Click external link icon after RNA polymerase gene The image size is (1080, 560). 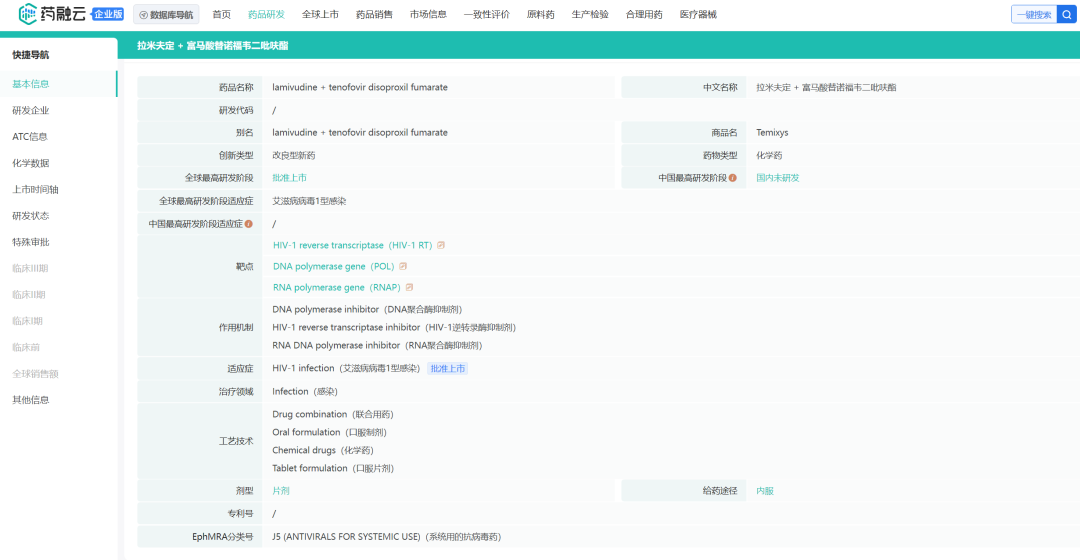[x=409, y=288]
